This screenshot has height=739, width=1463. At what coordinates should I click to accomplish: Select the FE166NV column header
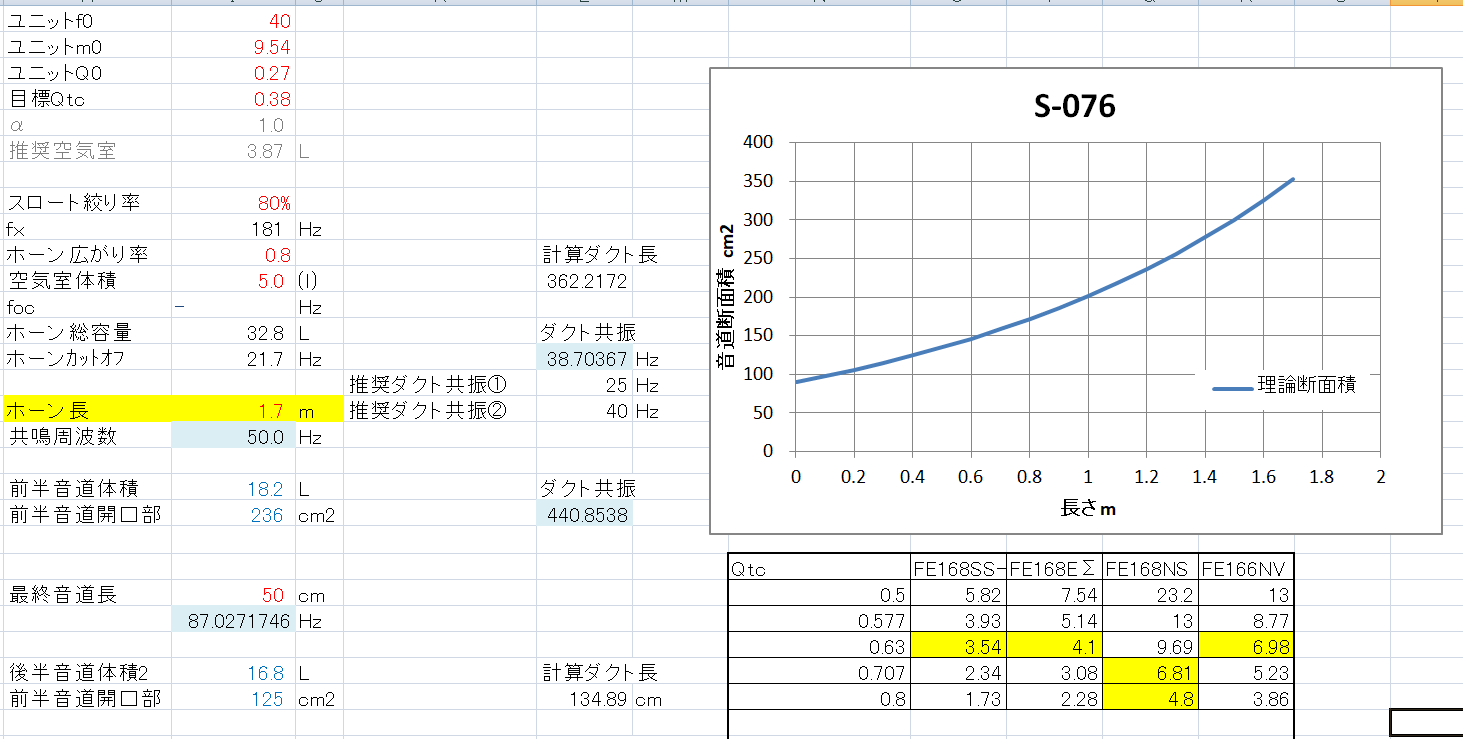(1246, 569)
